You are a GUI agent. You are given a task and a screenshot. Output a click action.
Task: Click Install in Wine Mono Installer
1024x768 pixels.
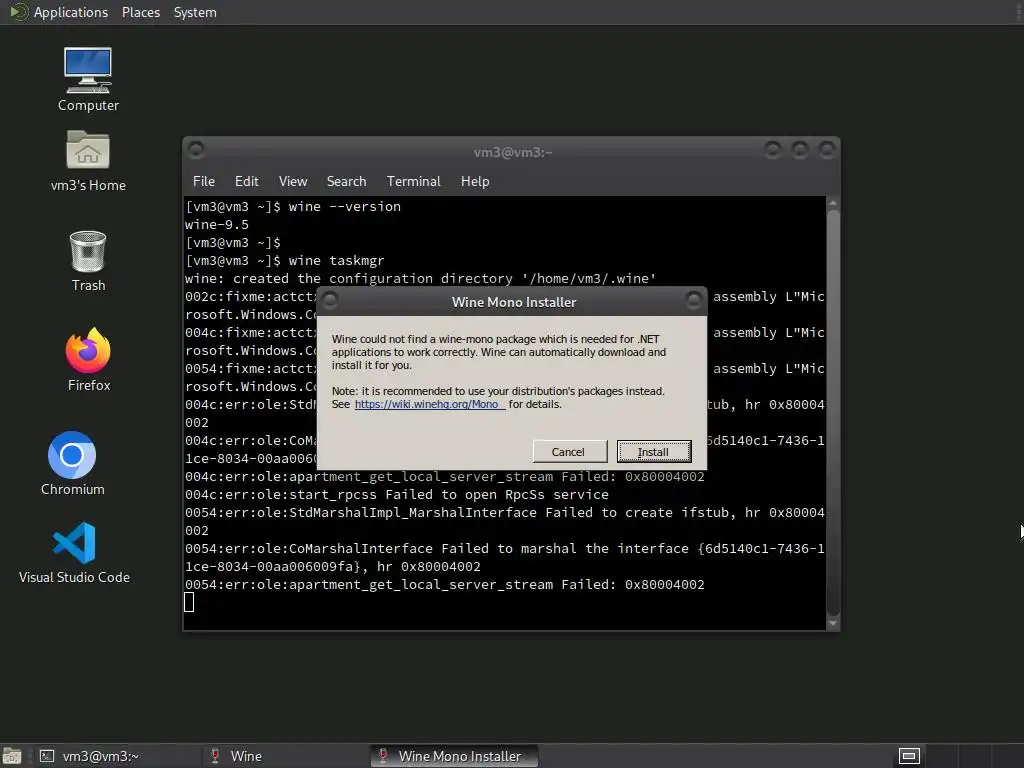[654, 451]
